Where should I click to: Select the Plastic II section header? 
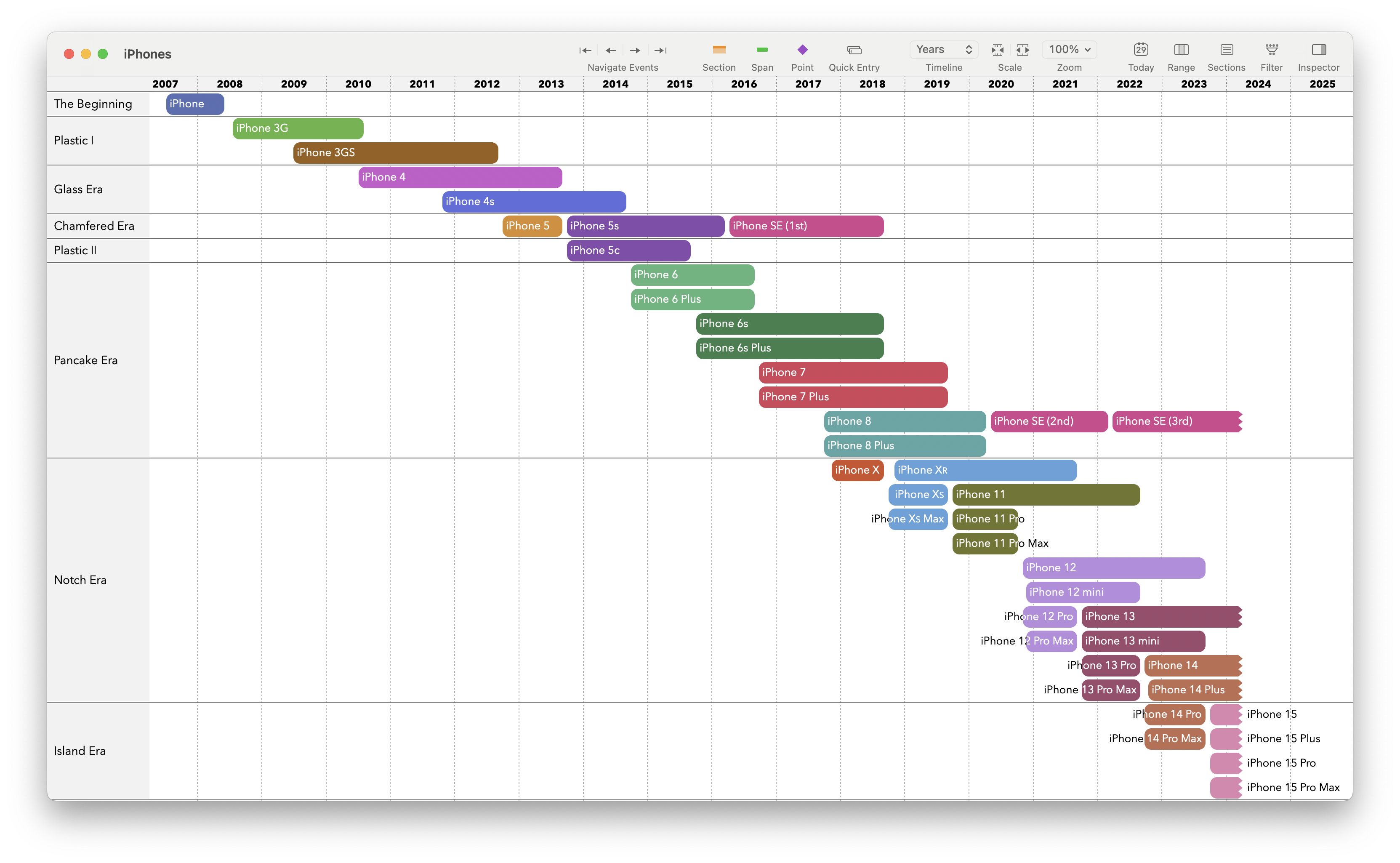[98, 250]
